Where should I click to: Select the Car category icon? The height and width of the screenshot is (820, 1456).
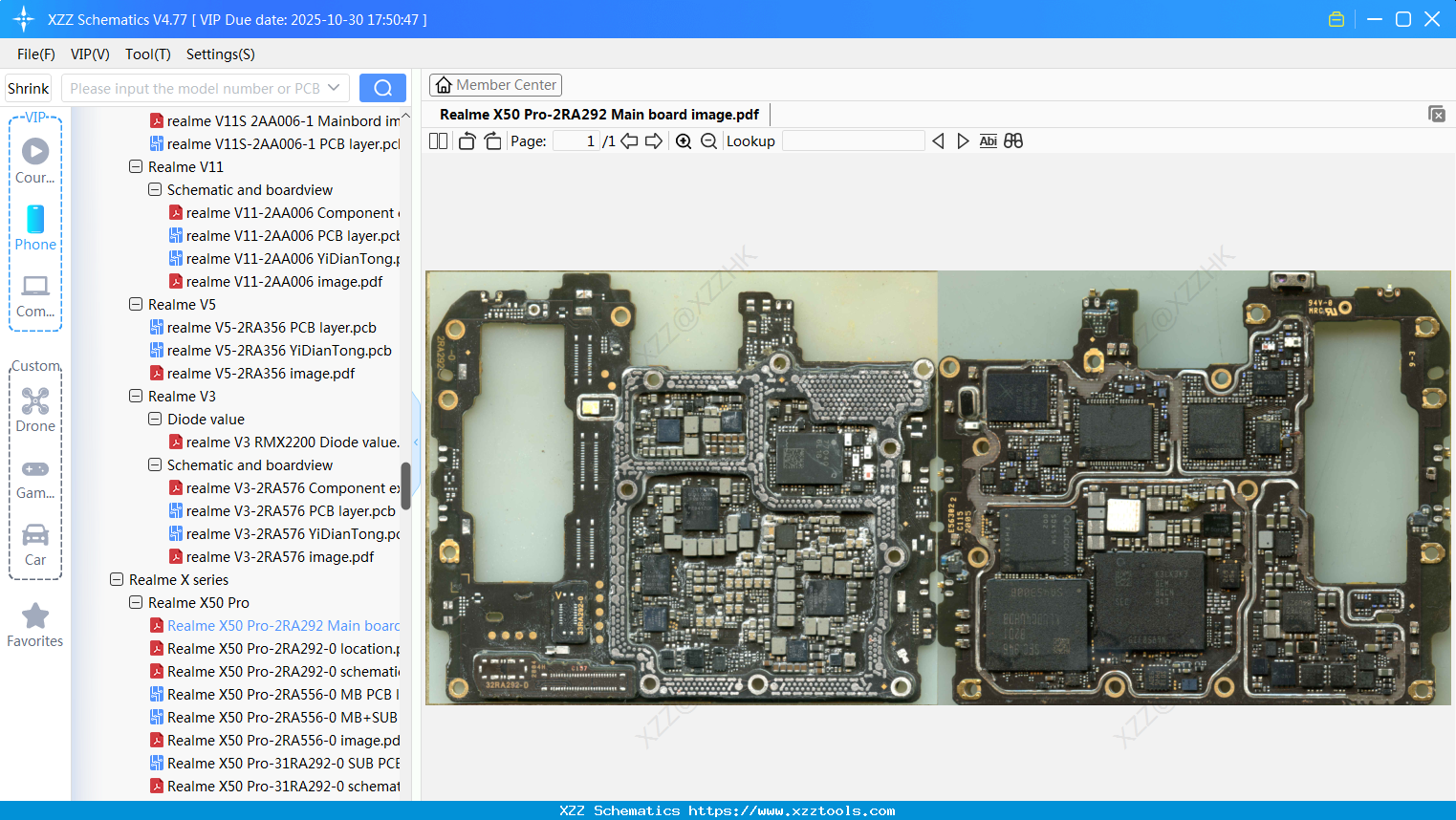click(x=35, y=543)
